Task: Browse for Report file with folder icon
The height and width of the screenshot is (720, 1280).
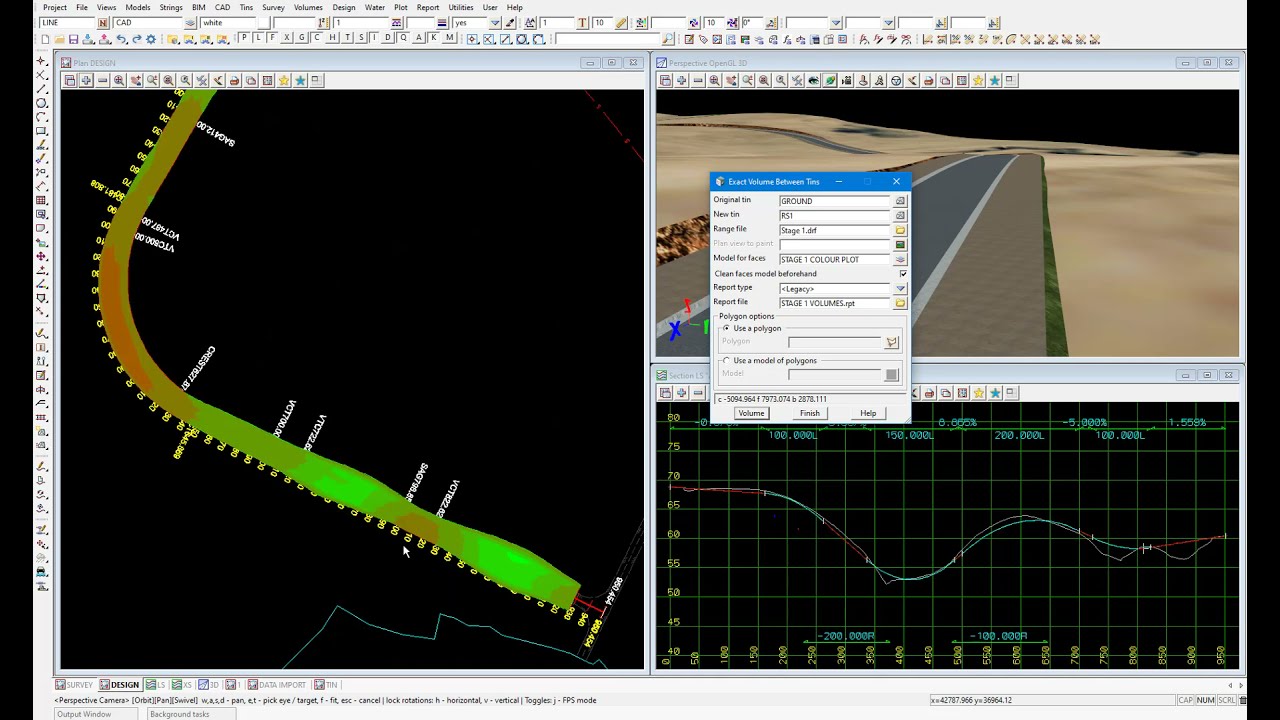Action: pos(900,303)
